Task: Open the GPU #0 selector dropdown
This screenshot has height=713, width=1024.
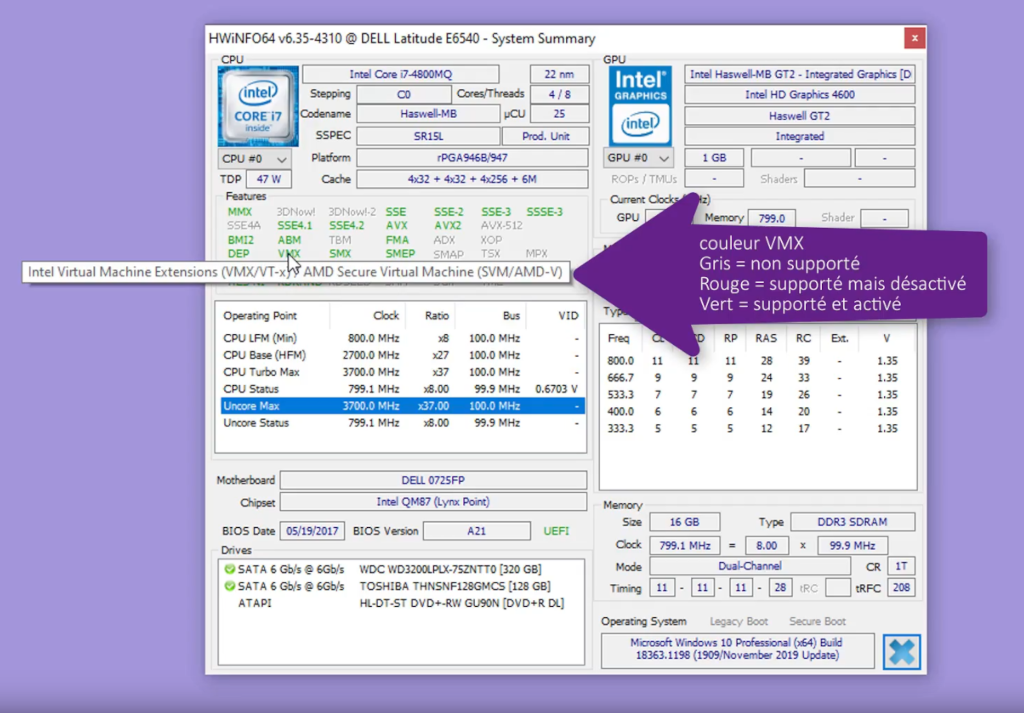Action: 638,158
